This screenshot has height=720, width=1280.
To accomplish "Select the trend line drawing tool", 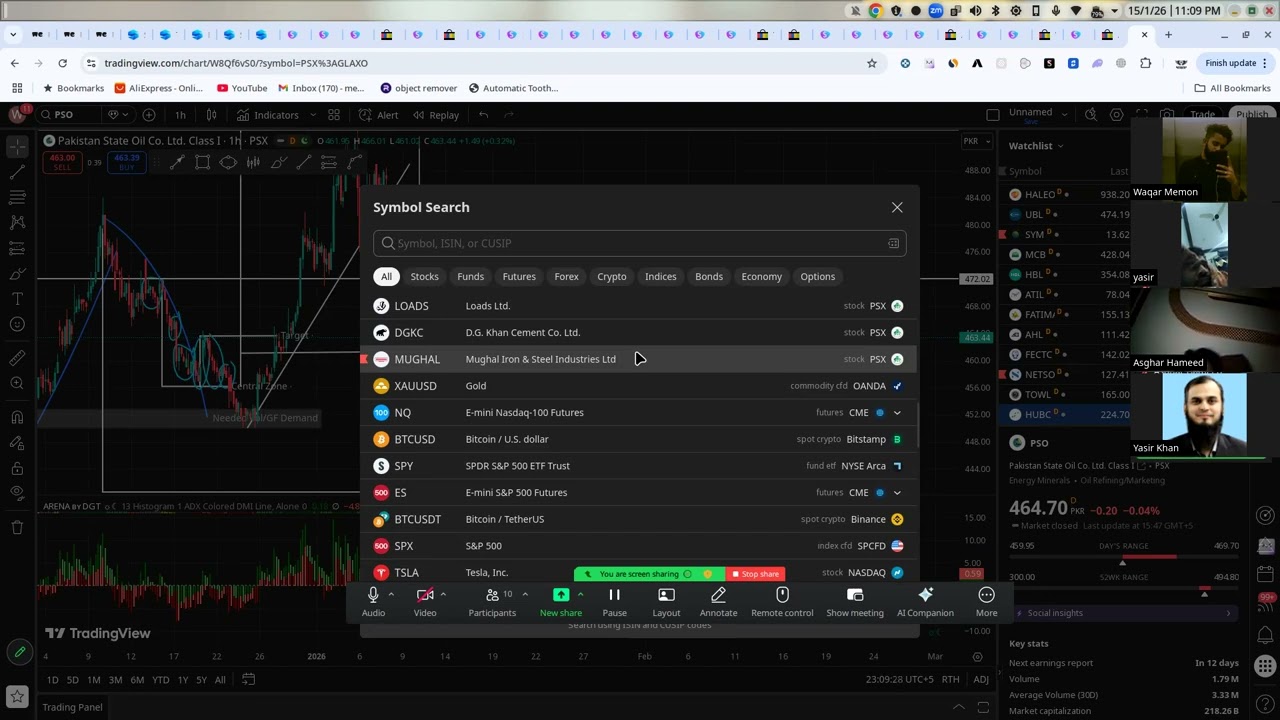I will [x=17, y=172].
